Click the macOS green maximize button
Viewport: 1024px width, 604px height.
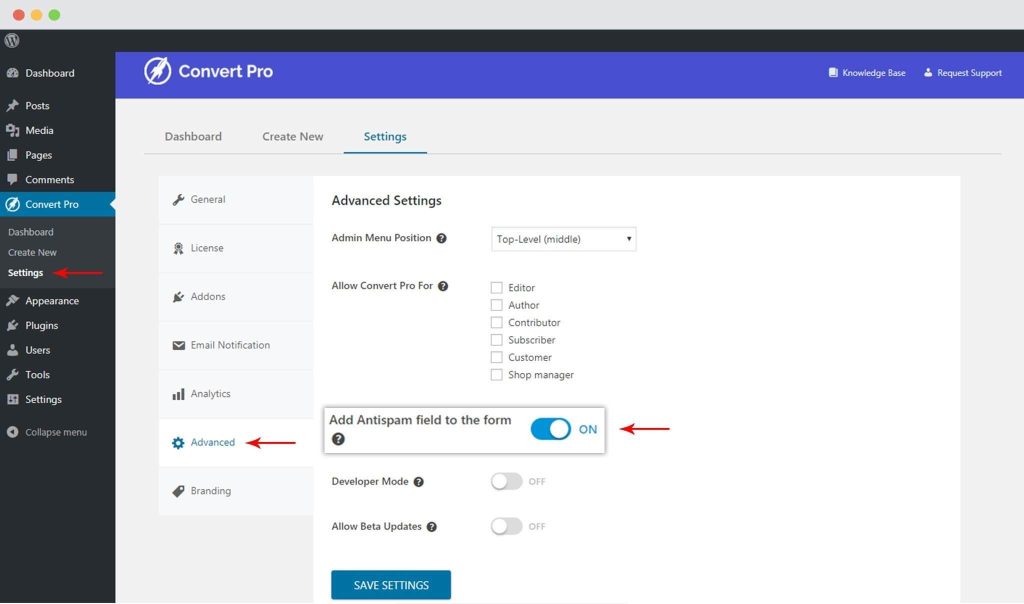click(x=54, y=14)
